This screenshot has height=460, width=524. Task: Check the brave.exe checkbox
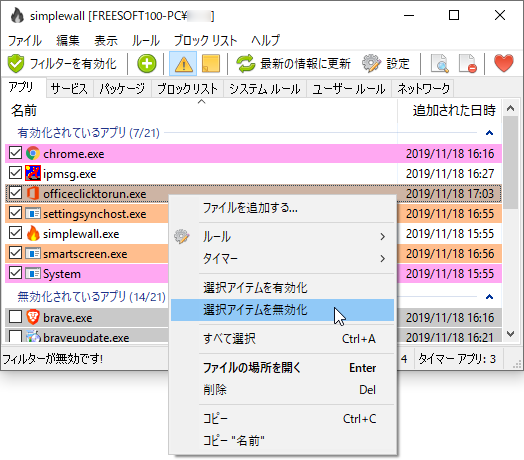tap(15, 317)
